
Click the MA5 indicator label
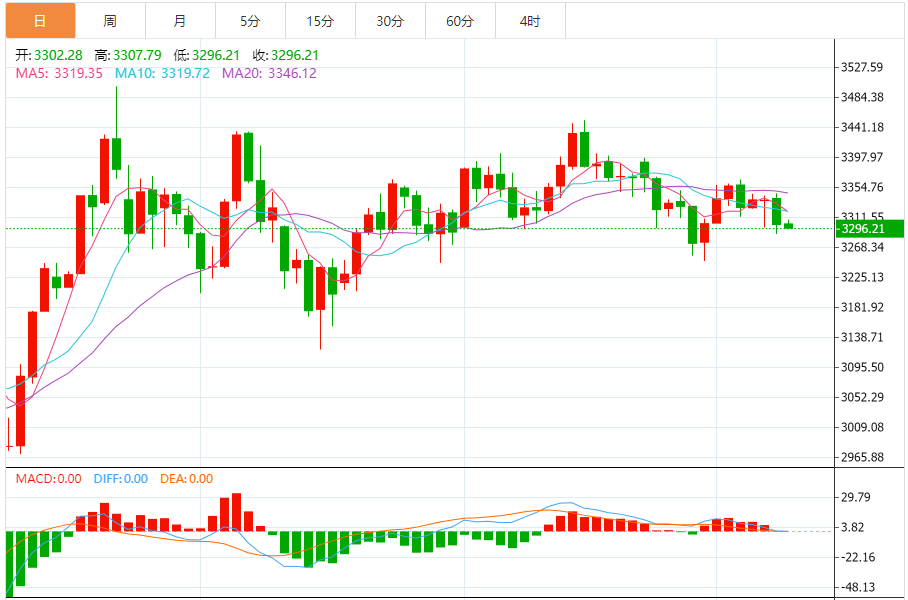pyautogui.click(x=59, y=73)
